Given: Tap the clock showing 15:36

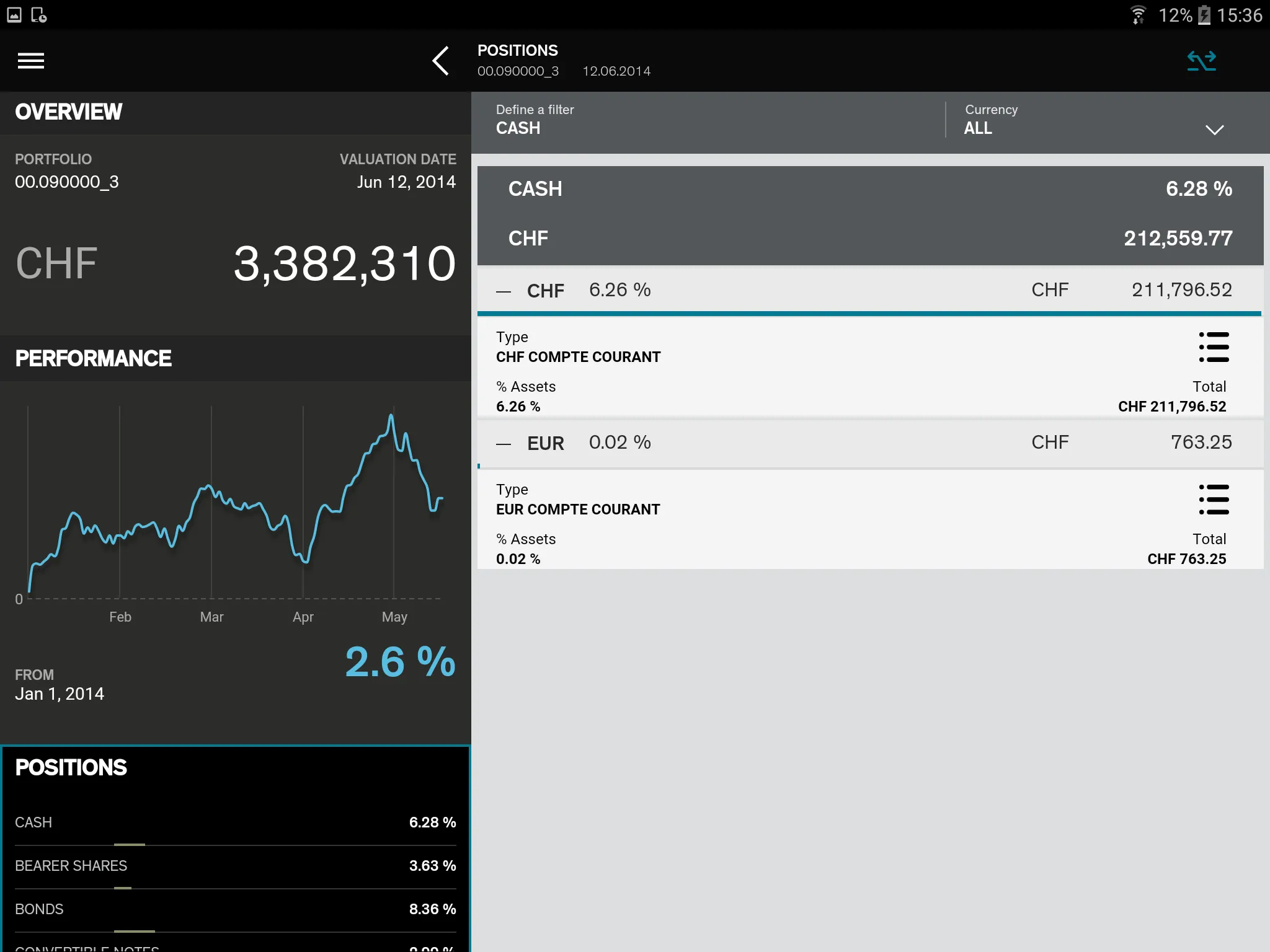Looking at the screenshot, I should (1240, 15).
